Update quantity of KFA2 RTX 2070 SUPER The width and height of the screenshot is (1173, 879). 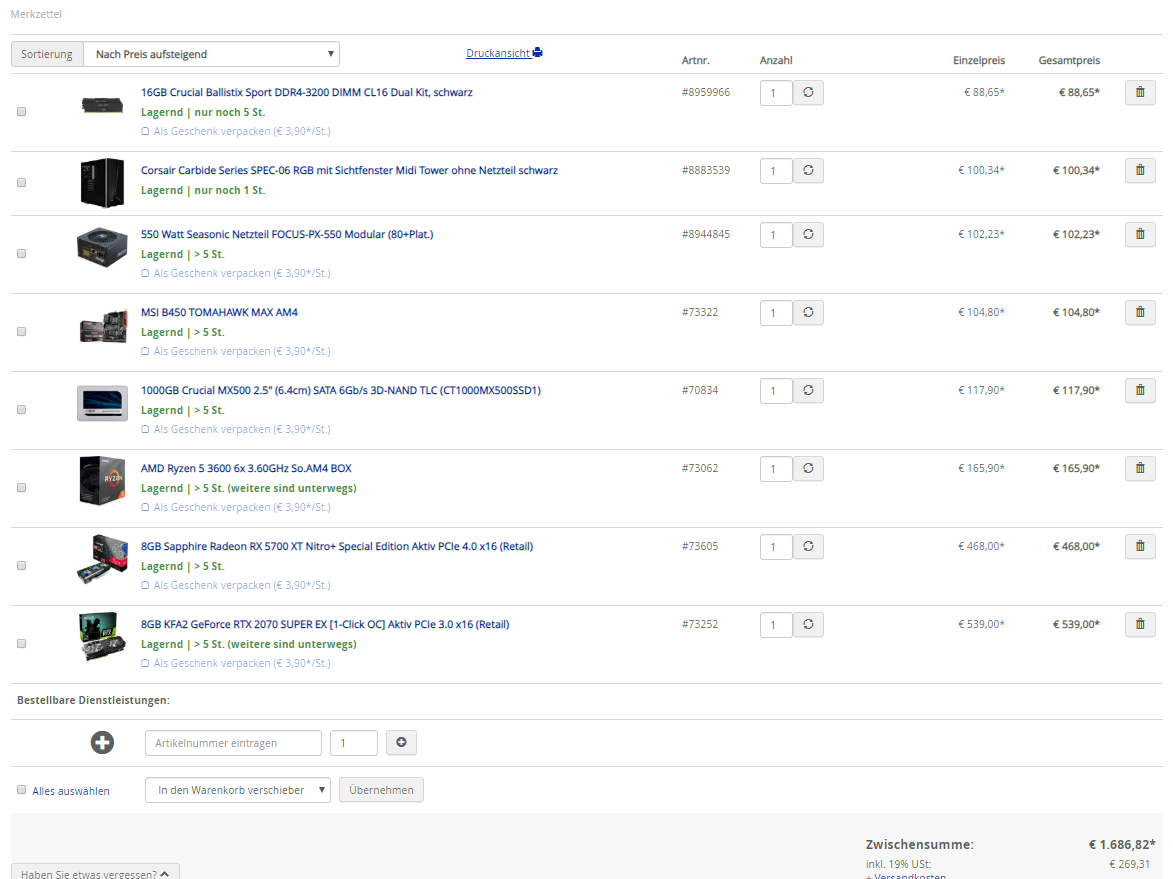coord(808,624)
